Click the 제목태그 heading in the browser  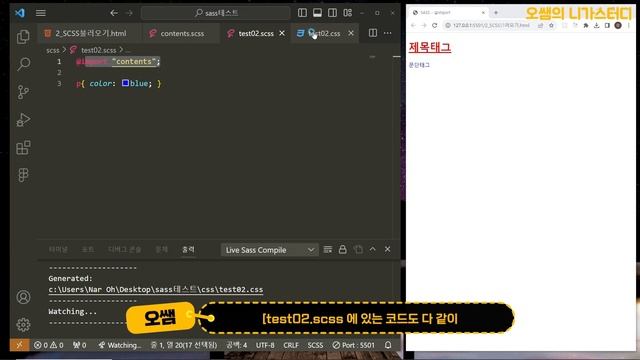(x=430, y=47)
